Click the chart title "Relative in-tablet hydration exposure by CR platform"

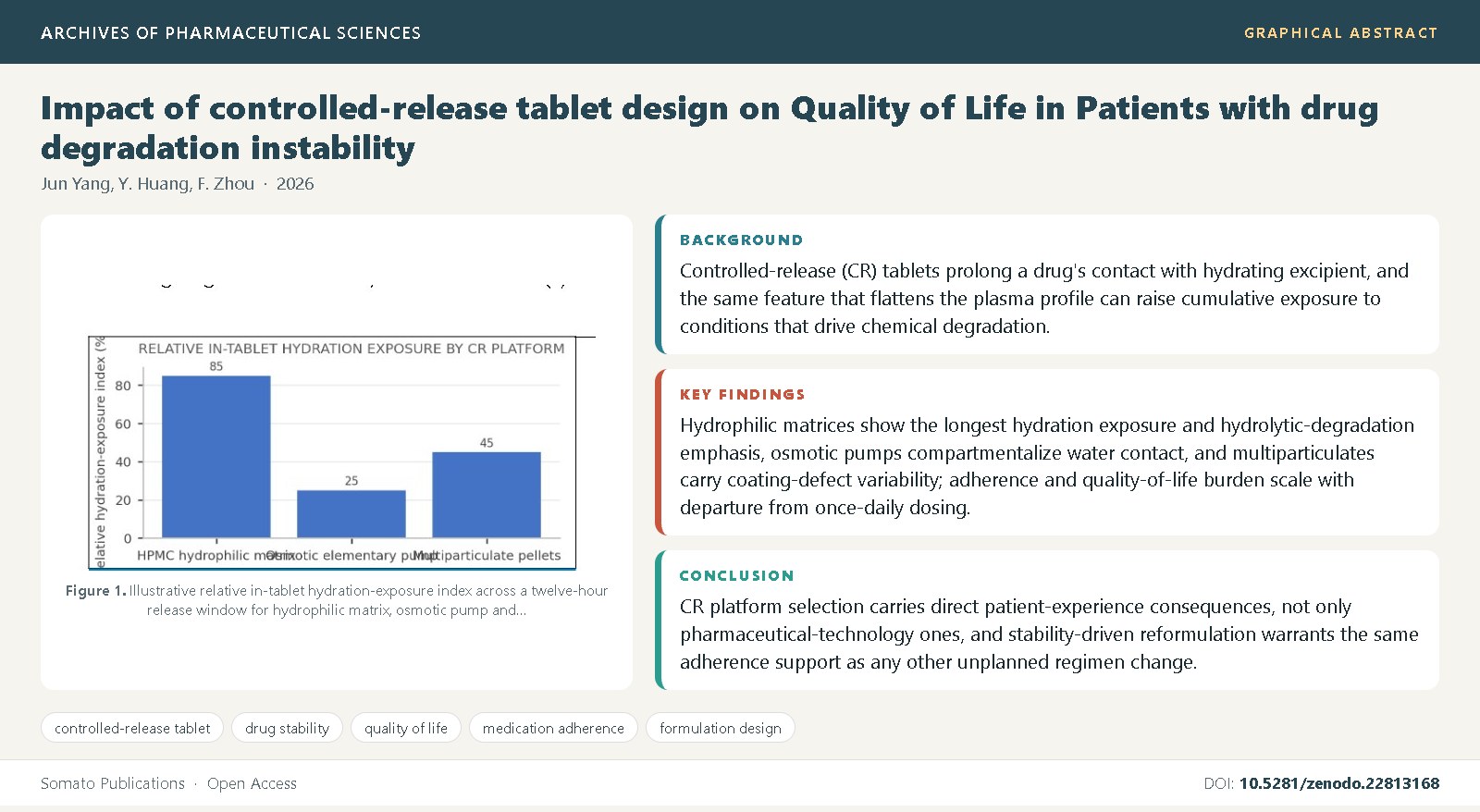[x=351, y=349]
